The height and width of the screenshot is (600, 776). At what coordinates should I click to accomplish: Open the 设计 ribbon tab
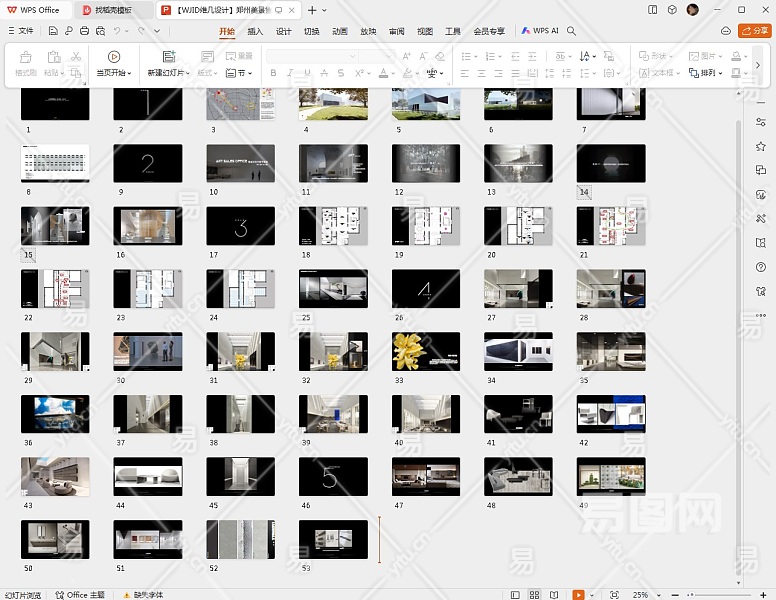pyautogui.click(x=283, y=31)
